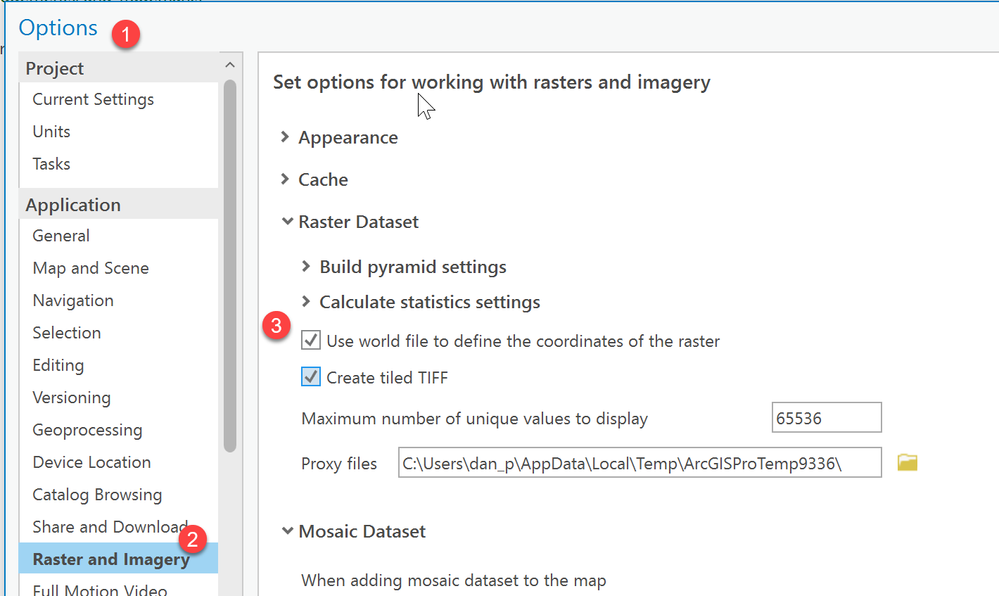999x596 pixels.
Task: Expand Calculate statistics settings
Action: (x=307, y=302)
